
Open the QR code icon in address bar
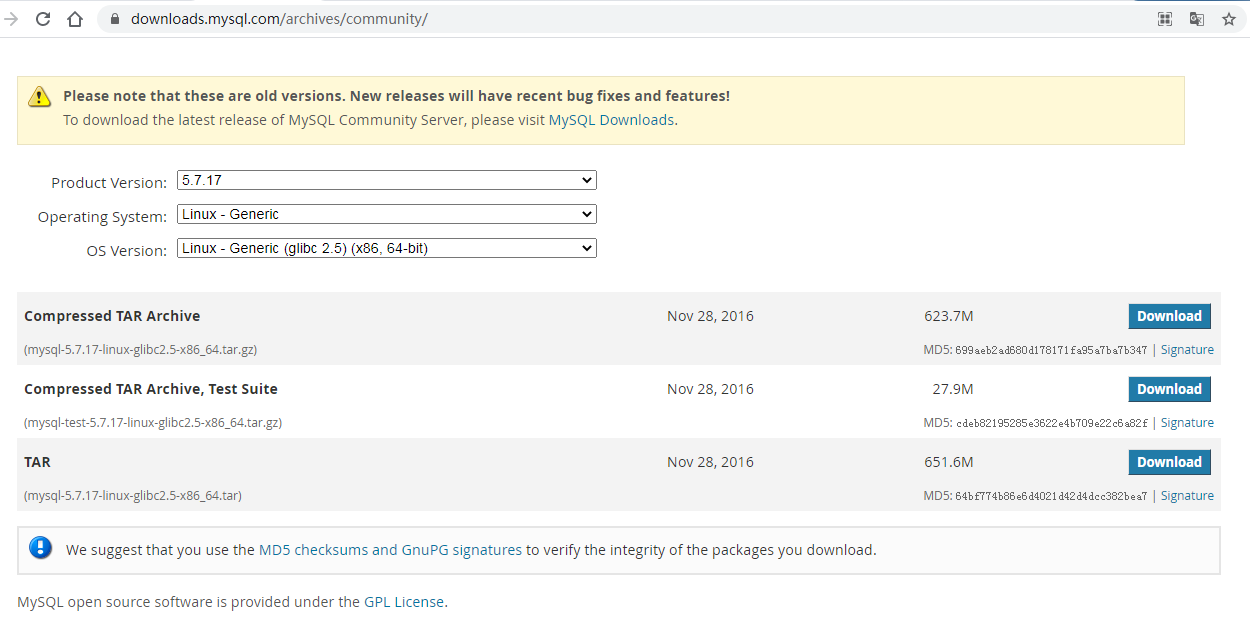(1165, 19)
